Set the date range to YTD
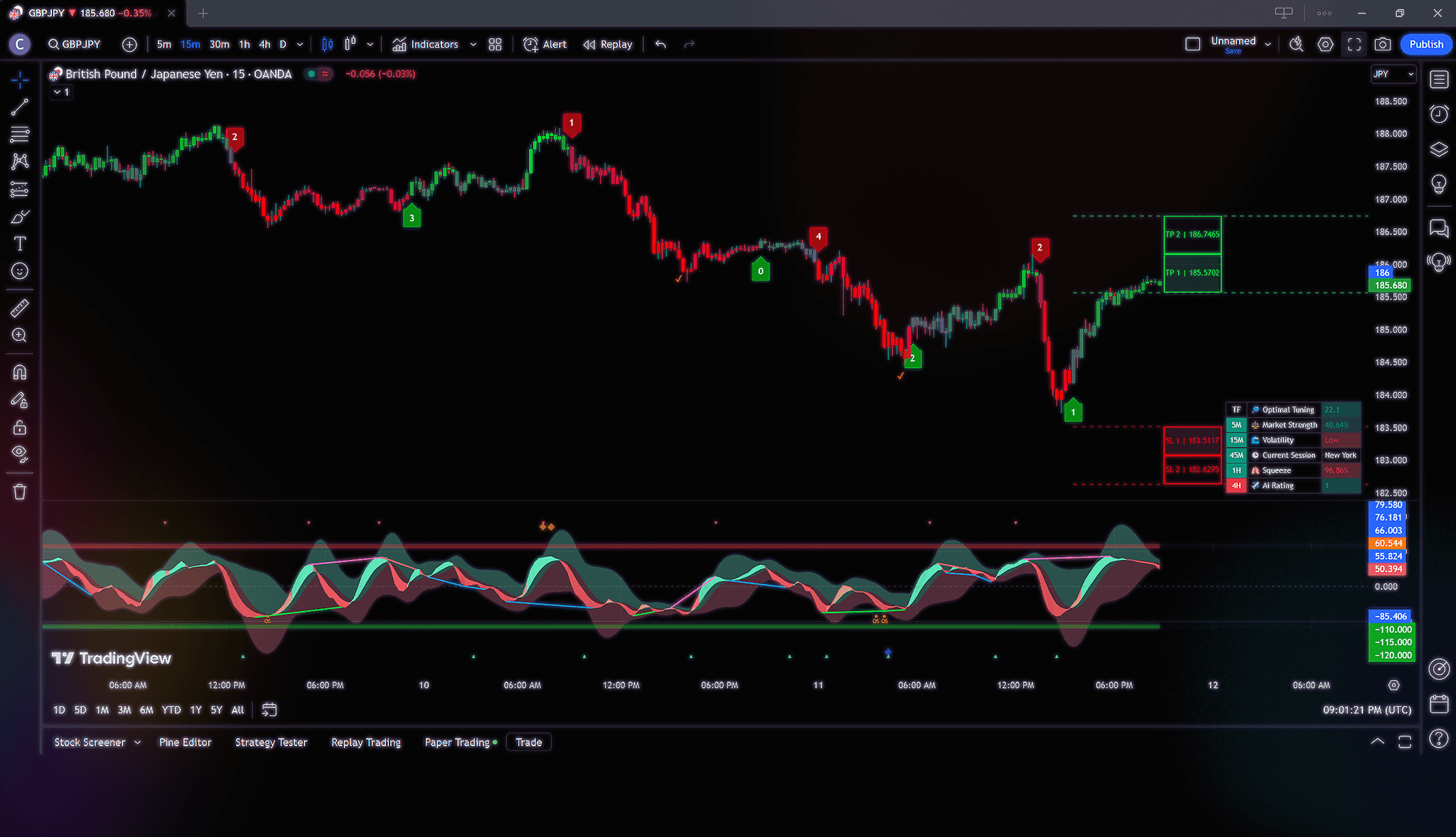This screenshot has height=837, width=1456. [171, 710]
